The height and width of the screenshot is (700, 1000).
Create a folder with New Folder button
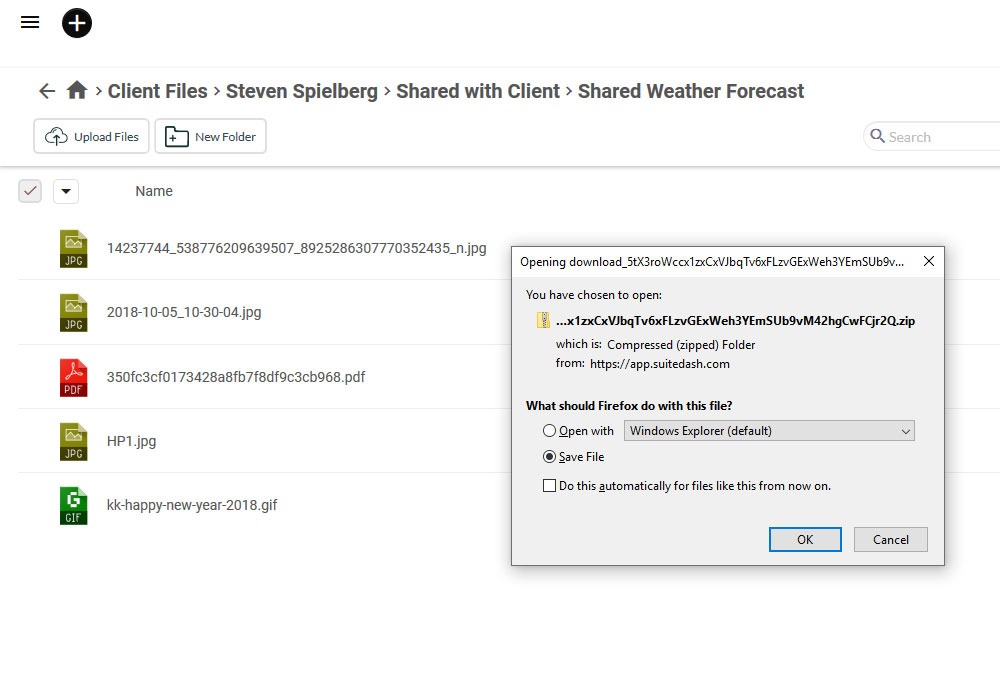point(210,137)
